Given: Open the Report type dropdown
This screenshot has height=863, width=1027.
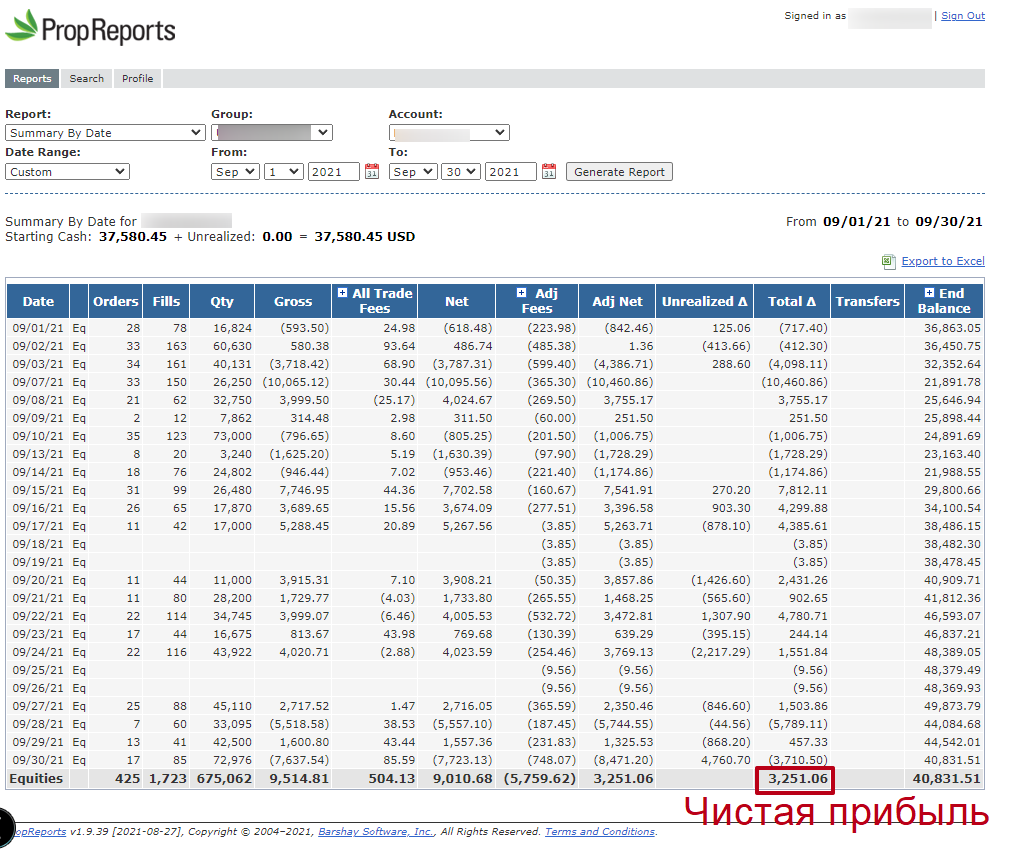Looking at the screenshot, I should [x=105, y=133].
